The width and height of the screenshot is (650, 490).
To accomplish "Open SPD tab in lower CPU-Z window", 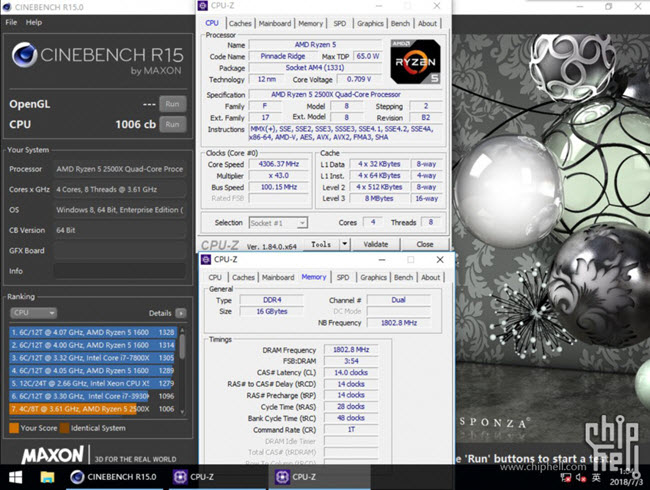I will (x=343, y=277).
